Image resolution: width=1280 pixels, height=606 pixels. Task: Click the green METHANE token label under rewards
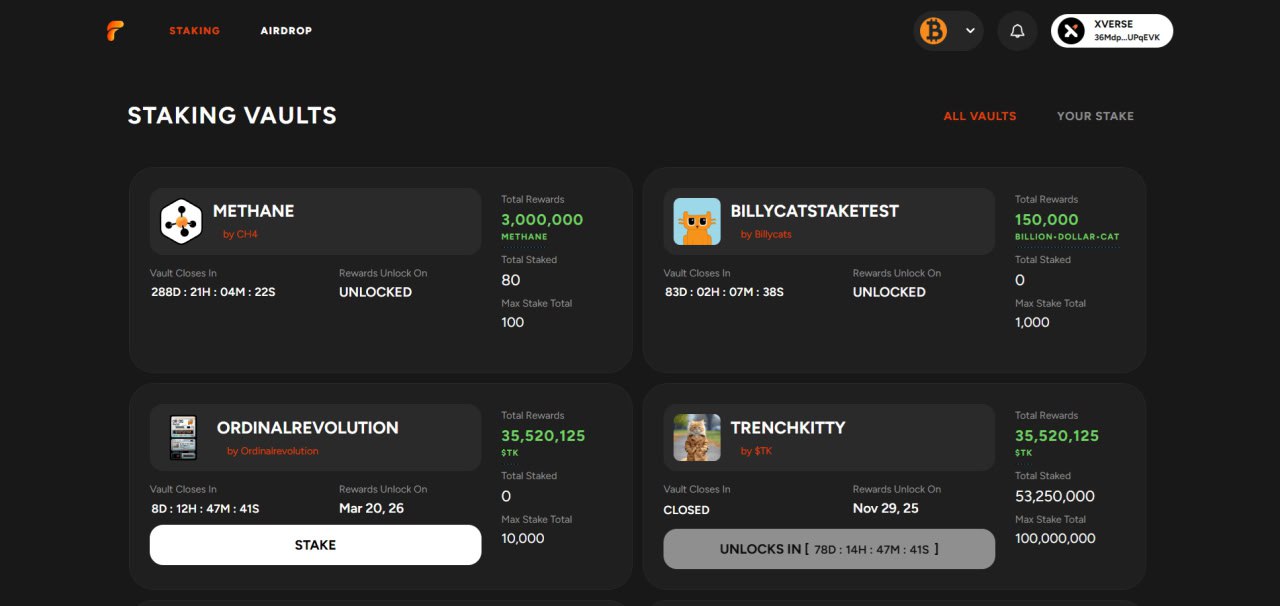(524, 237)
